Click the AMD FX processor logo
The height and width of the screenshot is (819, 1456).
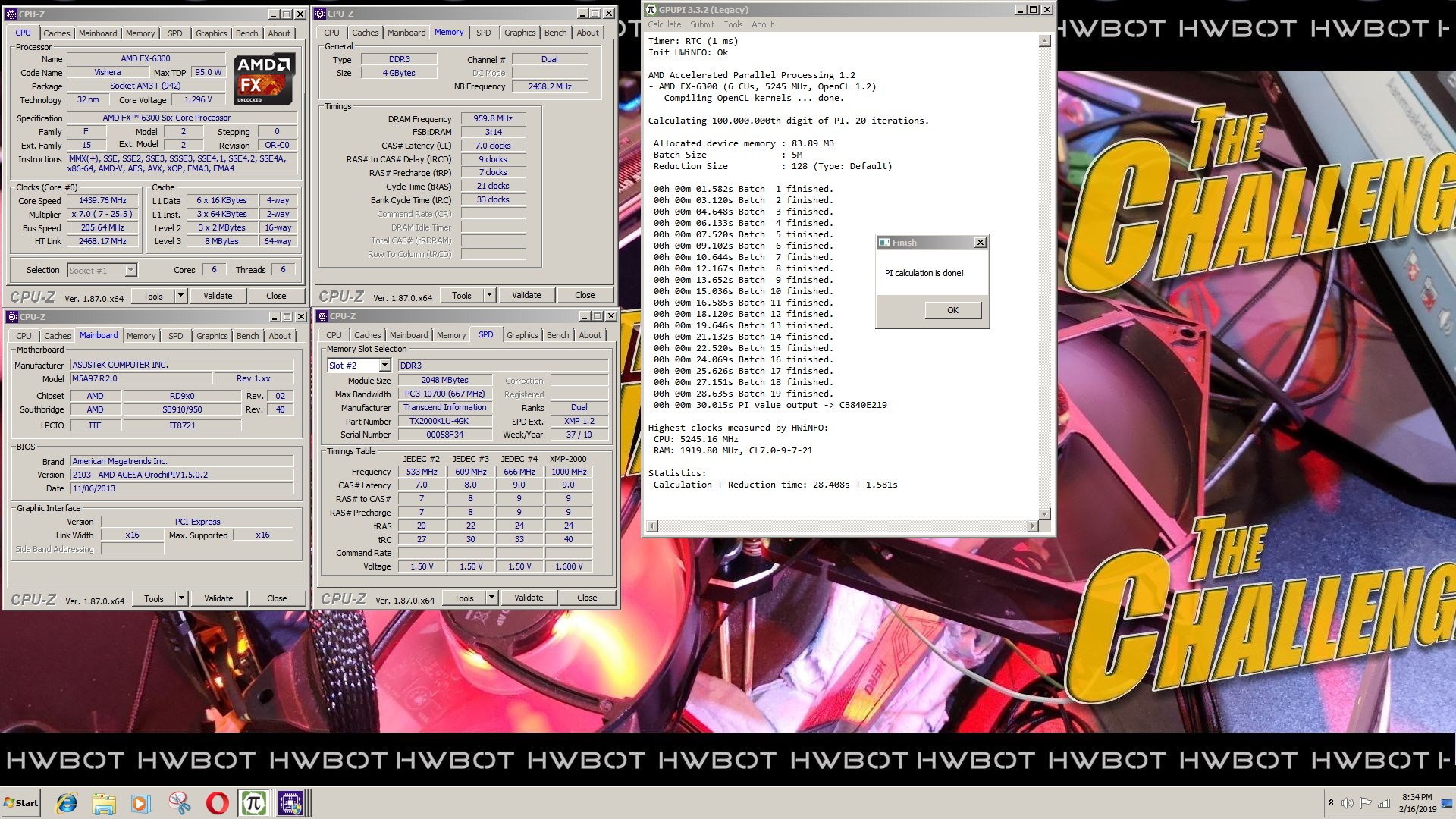pyautogui.click(x=264, y=79)
